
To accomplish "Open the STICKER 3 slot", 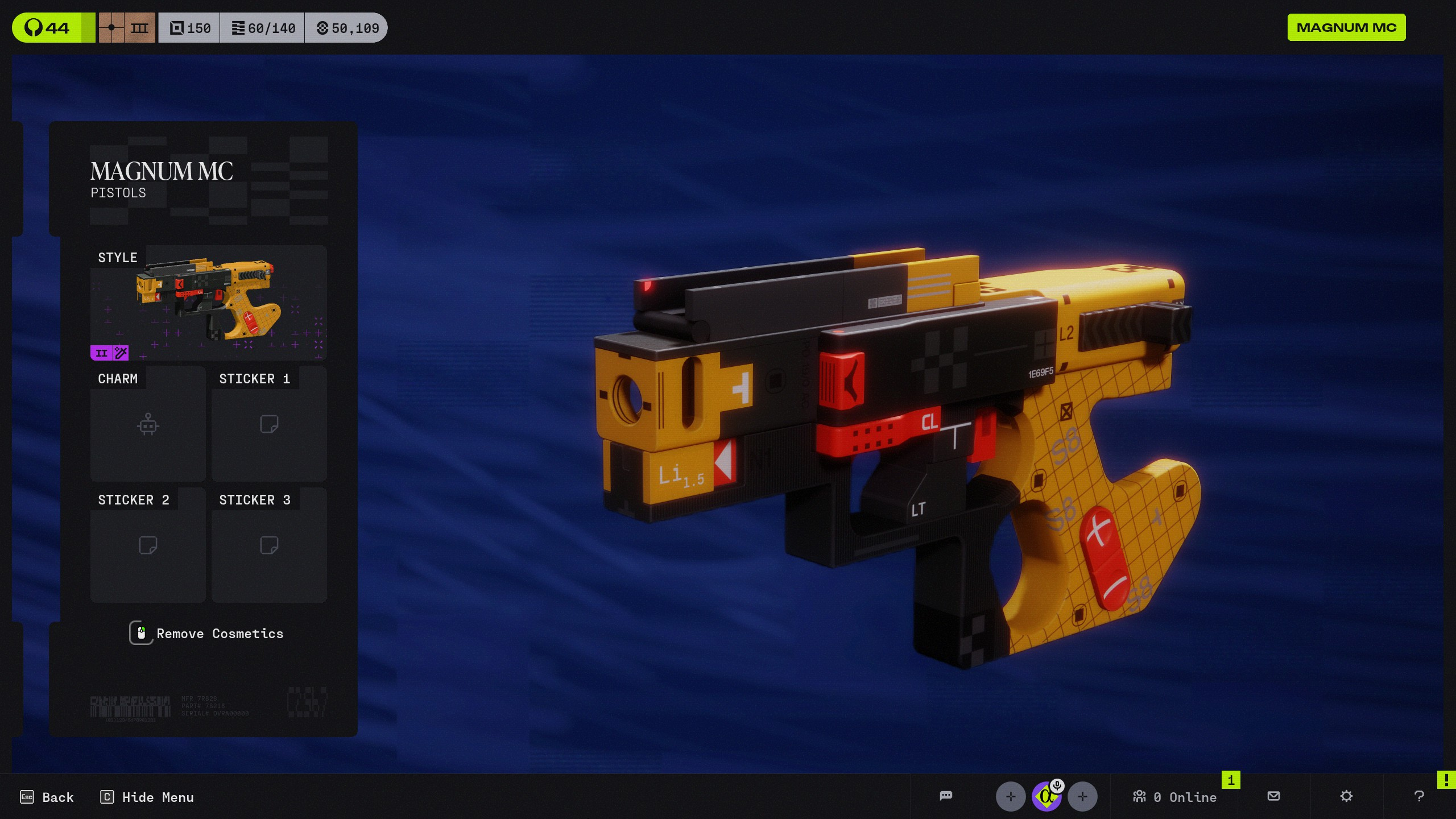I will pos(269,545).
